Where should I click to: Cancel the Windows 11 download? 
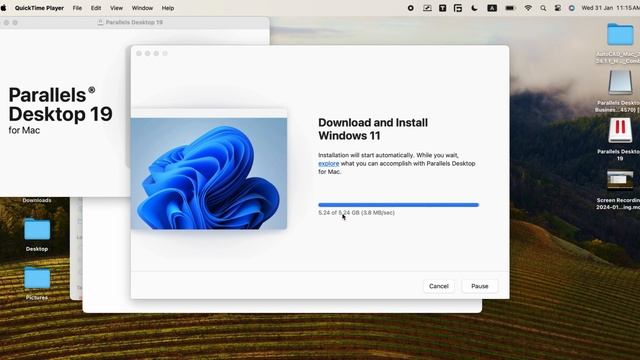coord(439,286)
